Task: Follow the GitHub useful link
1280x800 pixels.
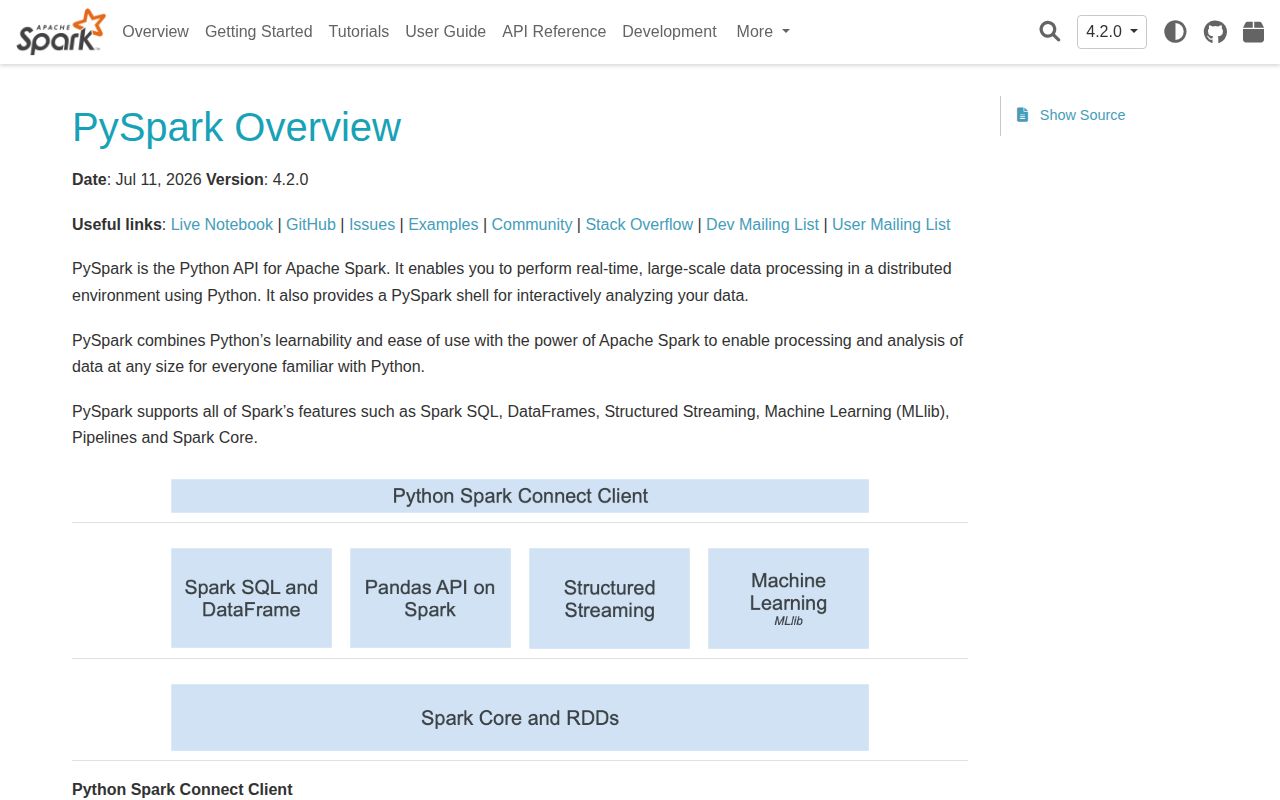Action: tap(311, 224)
